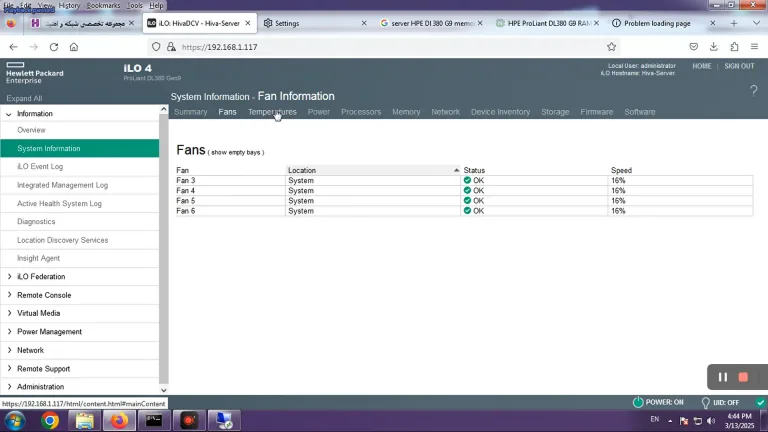The height and width of the screenshot is (432, 768).
Task: Click the SIGN OUT link
Action: 739,66
